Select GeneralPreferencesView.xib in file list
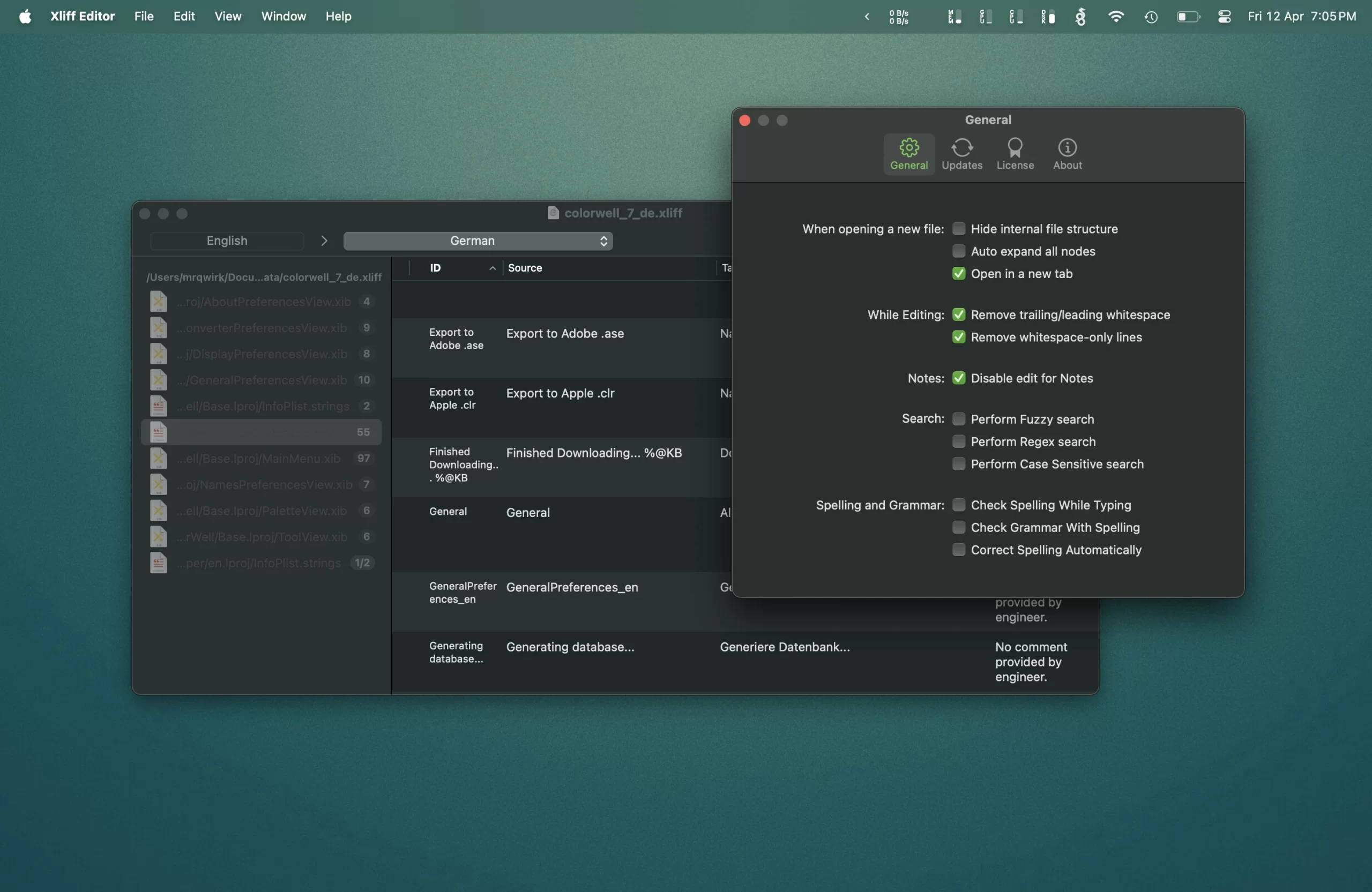The image size is (1372, 892). (x=262, y=380)
